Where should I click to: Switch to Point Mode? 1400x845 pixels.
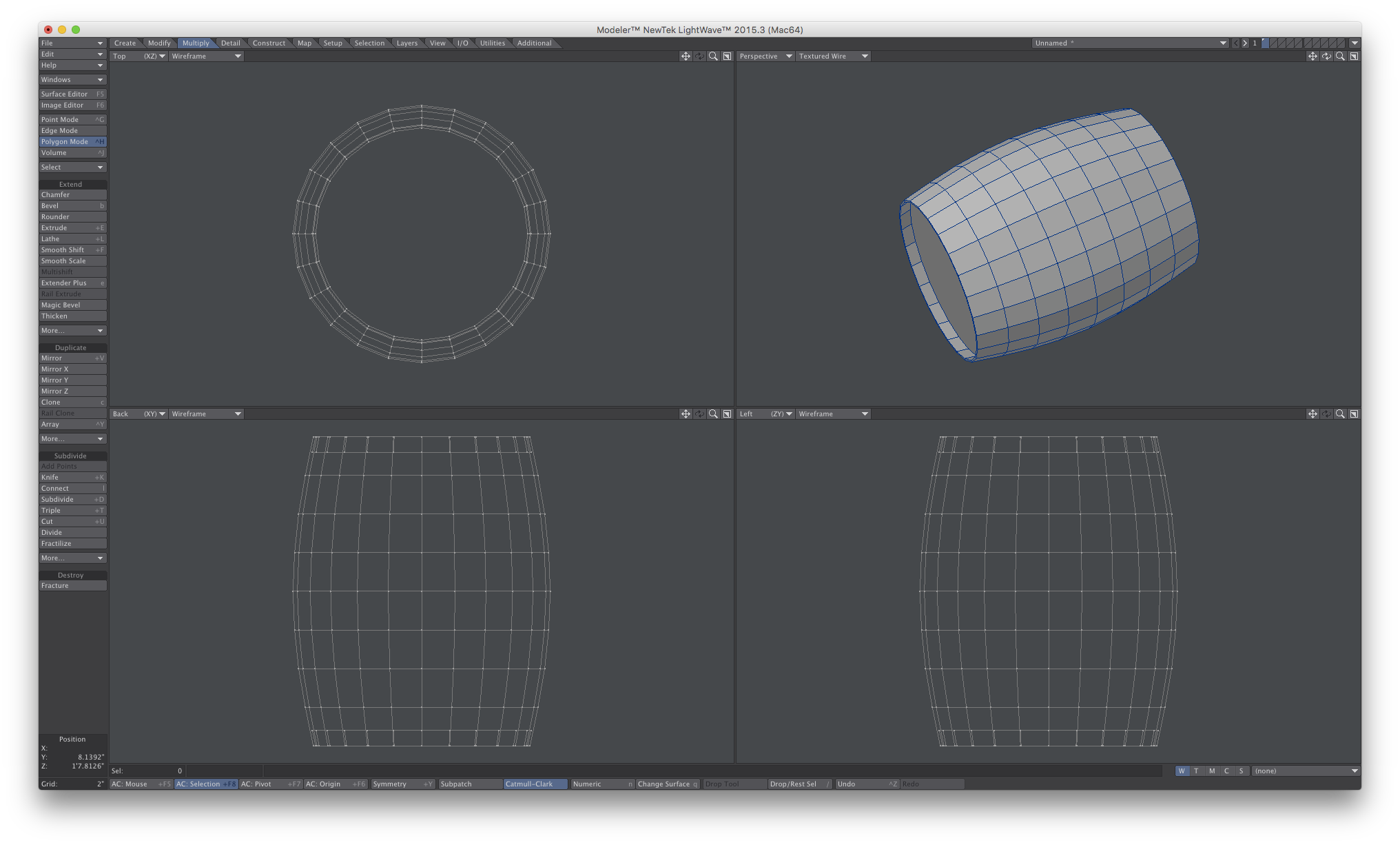pos(72,120)
